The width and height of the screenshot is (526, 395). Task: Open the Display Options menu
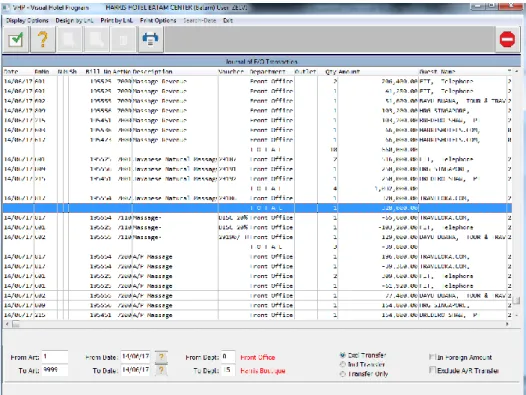pos(27,20)
